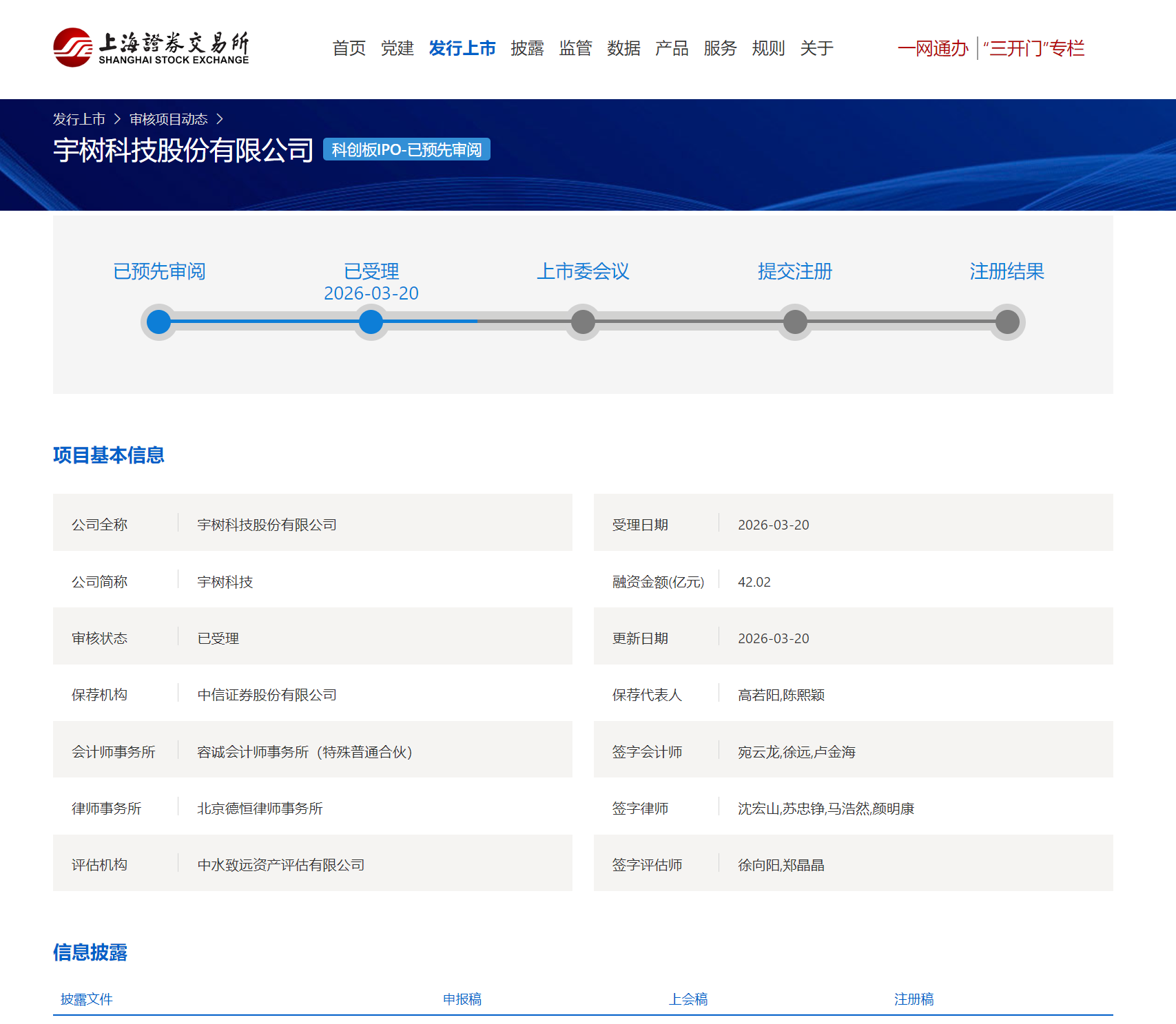
Task: Go to the 监管 section
Action: tap(575, 48)
